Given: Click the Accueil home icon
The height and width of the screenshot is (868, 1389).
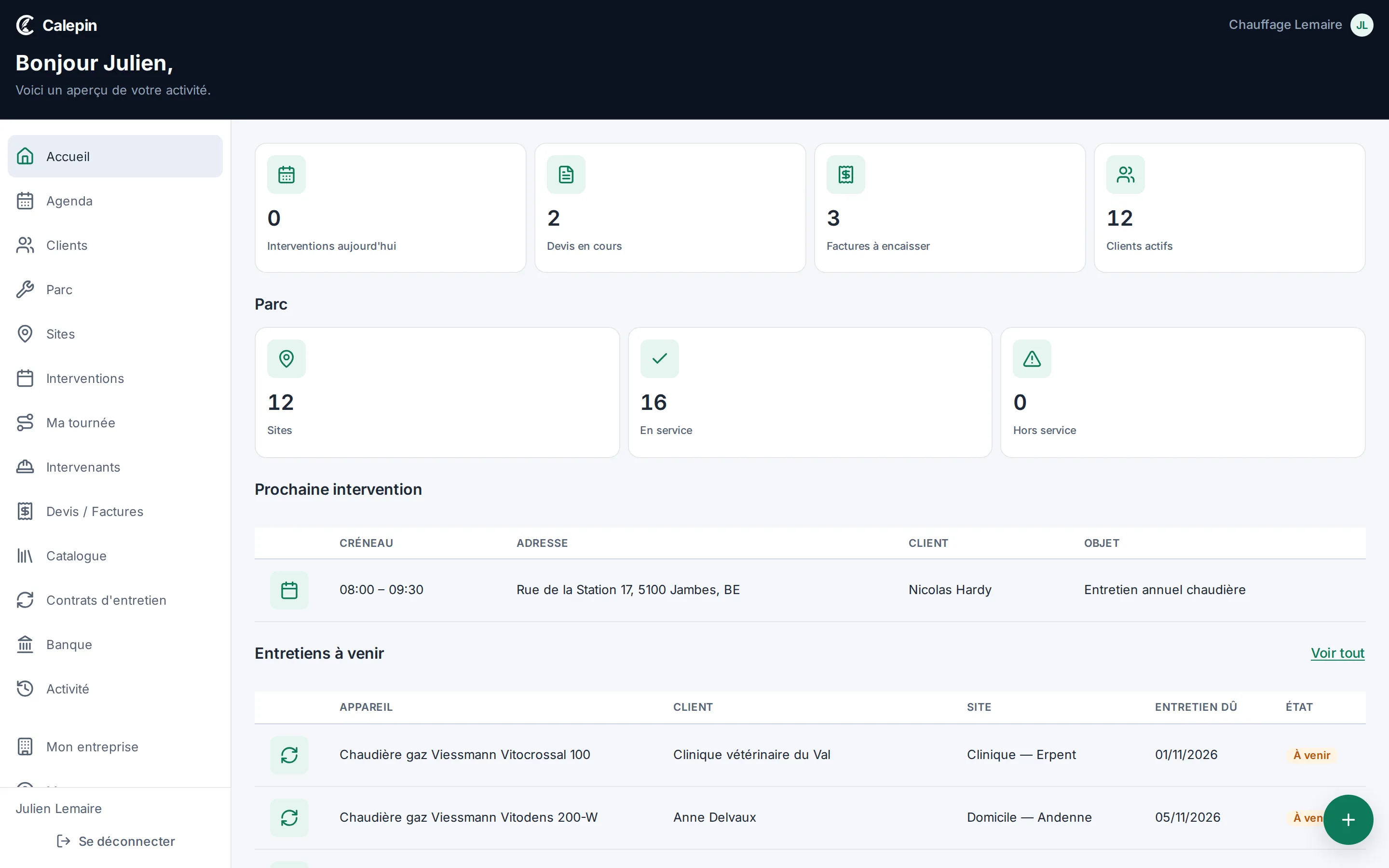Looking at the screenshot, I should pyautogui.click(x=25, y=156).
